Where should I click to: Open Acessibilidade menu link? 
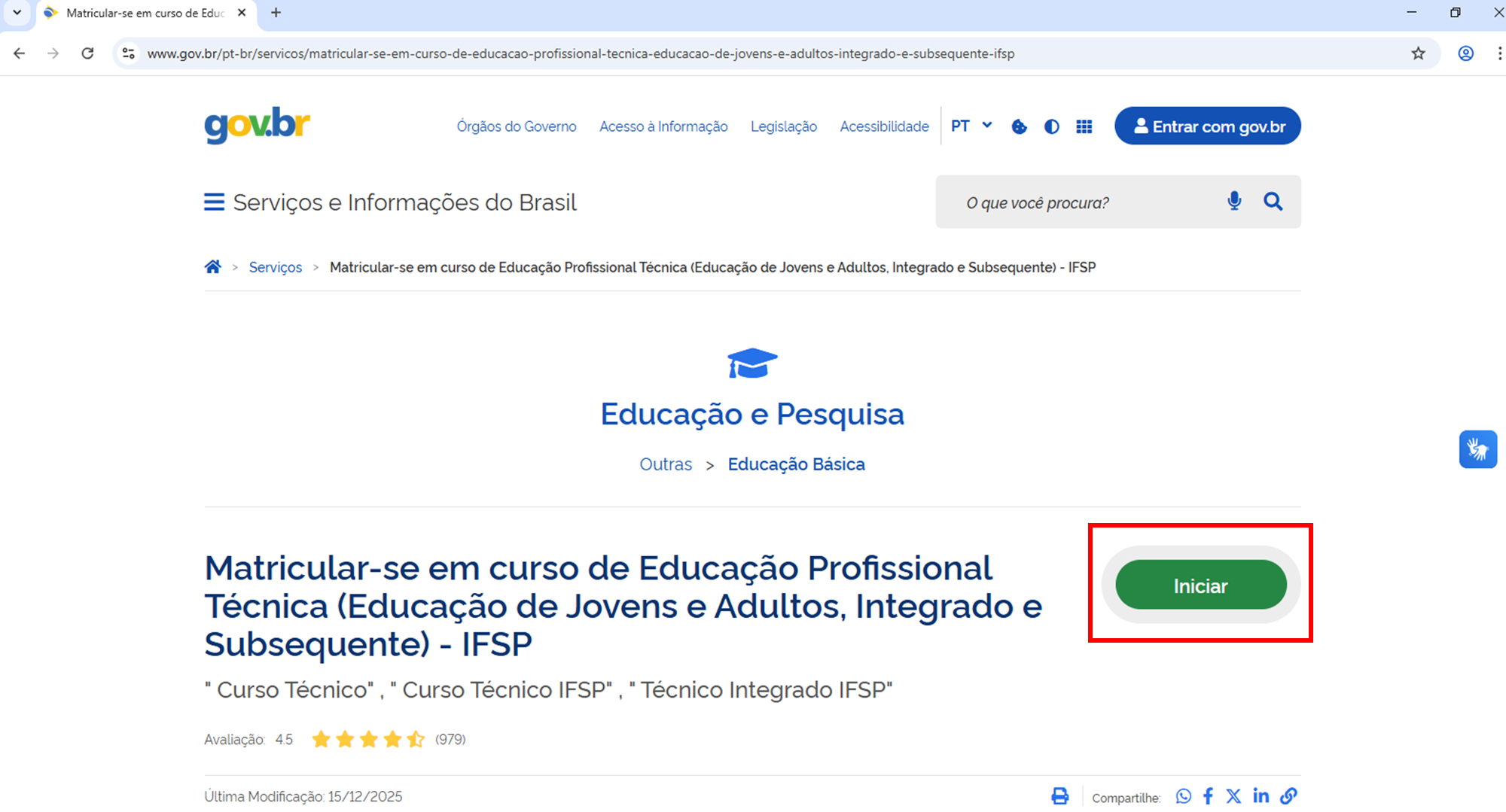(884, 126)
